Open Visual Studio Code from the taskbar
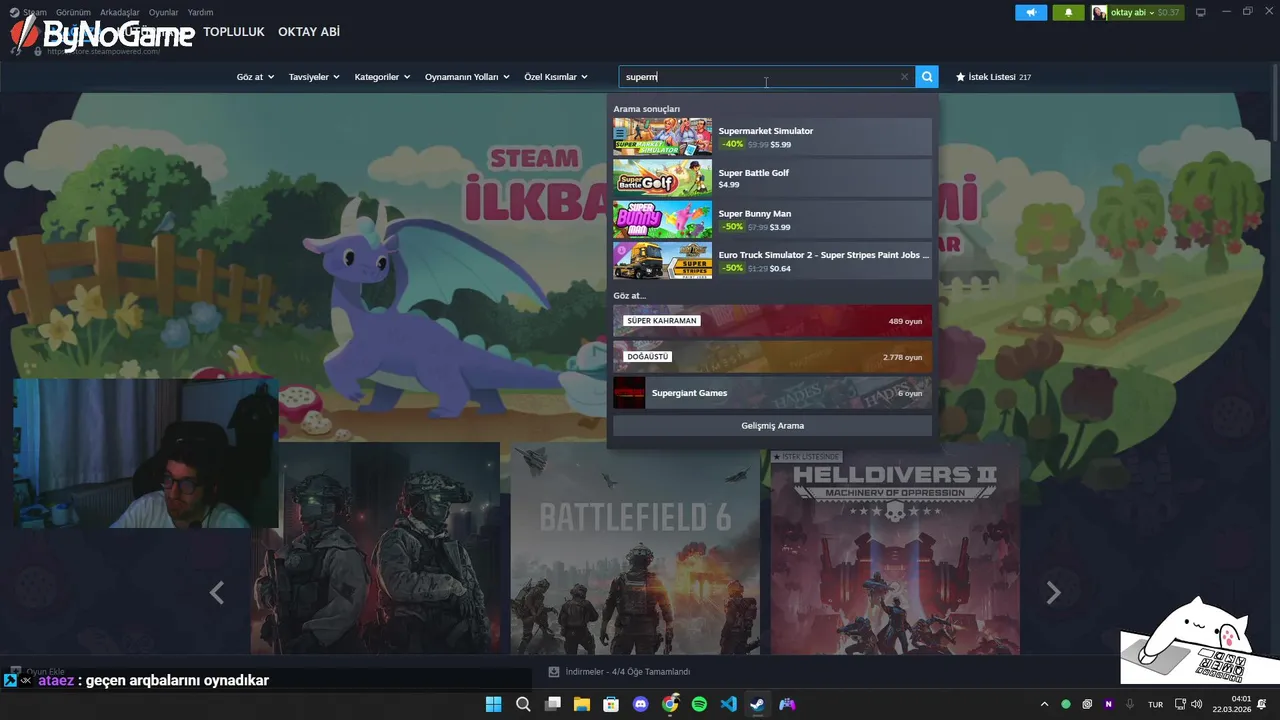 729,704
